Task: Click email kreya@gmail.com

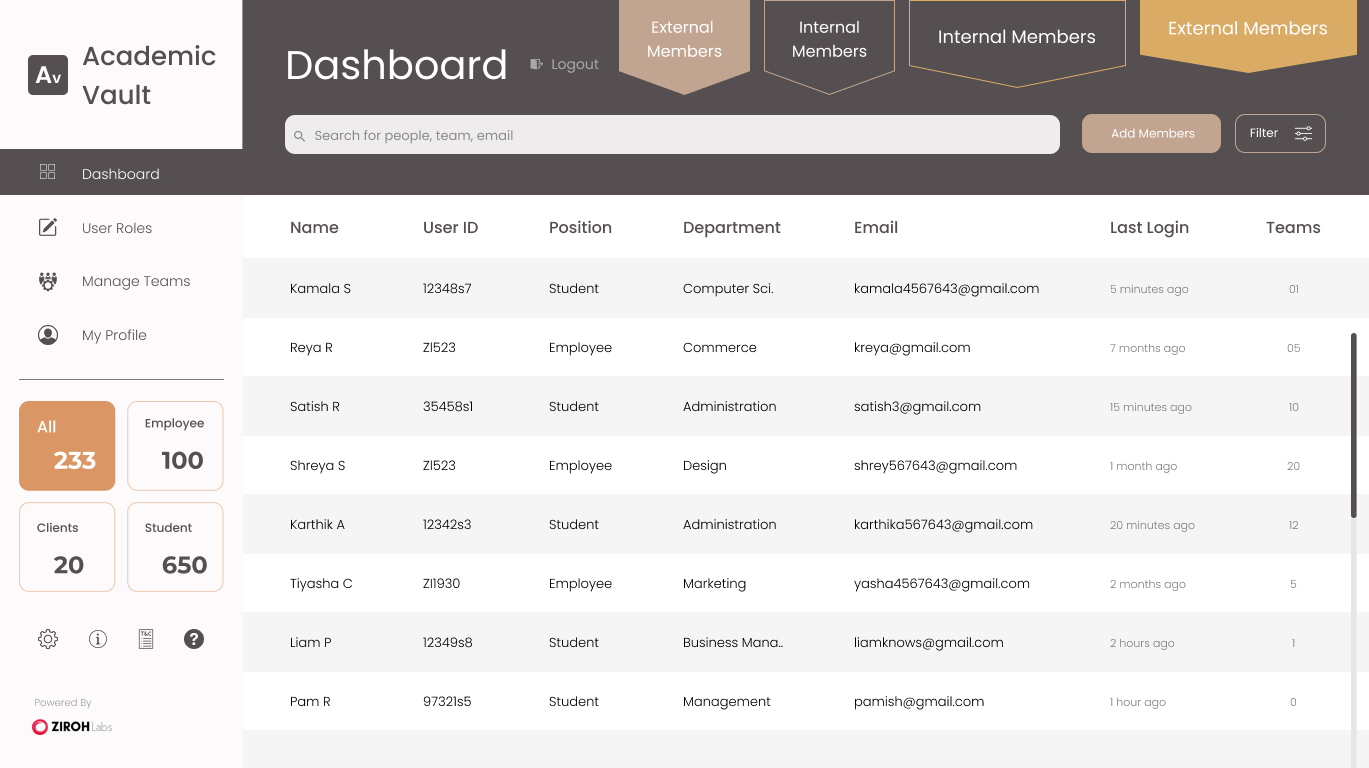Action: pos(912,348)
